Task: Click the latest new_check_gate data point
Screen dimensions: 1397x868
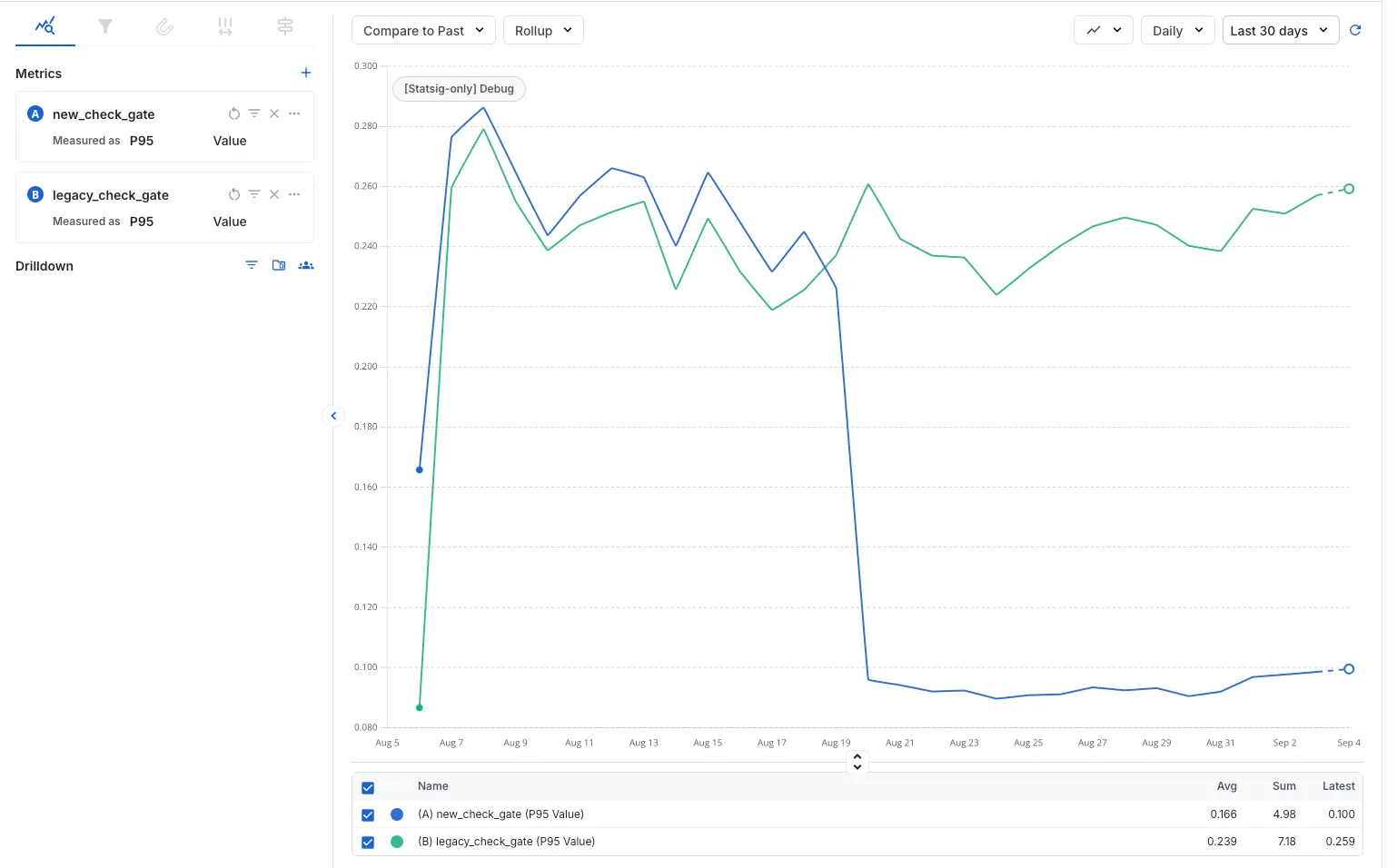Action: coord(1349,669)
